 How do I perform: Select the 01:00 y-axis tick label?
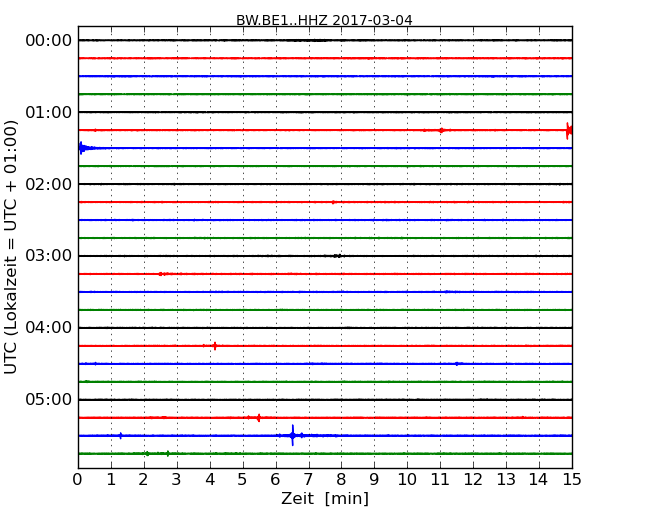pos(49,112)
